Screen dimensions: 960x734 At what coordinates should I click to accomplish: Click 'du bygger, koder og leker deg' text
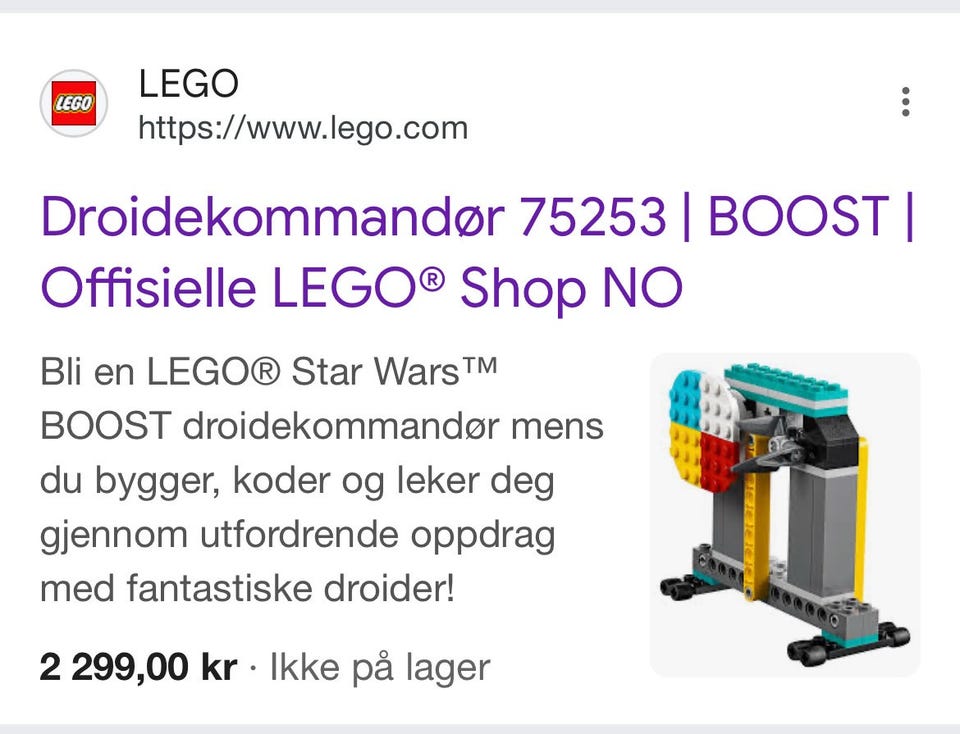[x=298, y=481]
